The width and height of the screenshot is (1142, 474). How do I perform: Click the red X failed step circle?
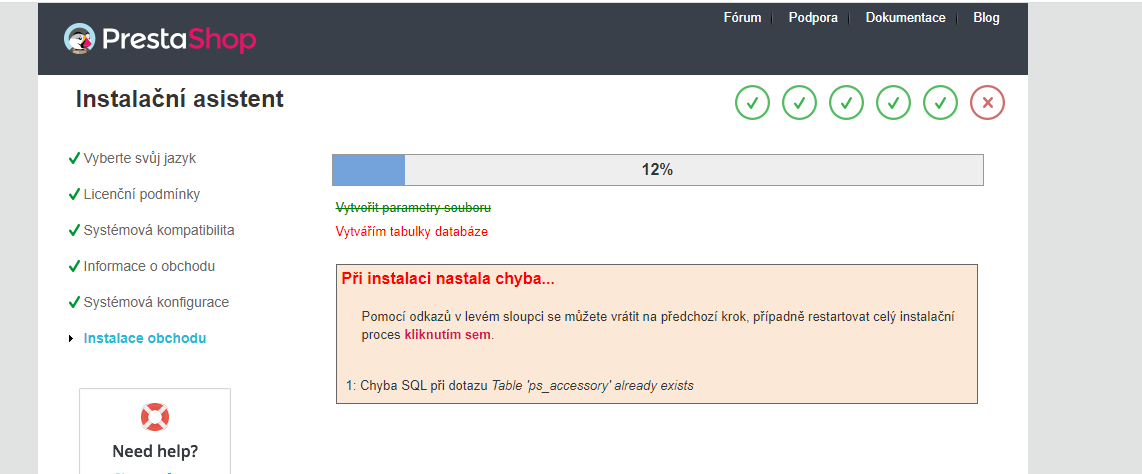[988, 103]
